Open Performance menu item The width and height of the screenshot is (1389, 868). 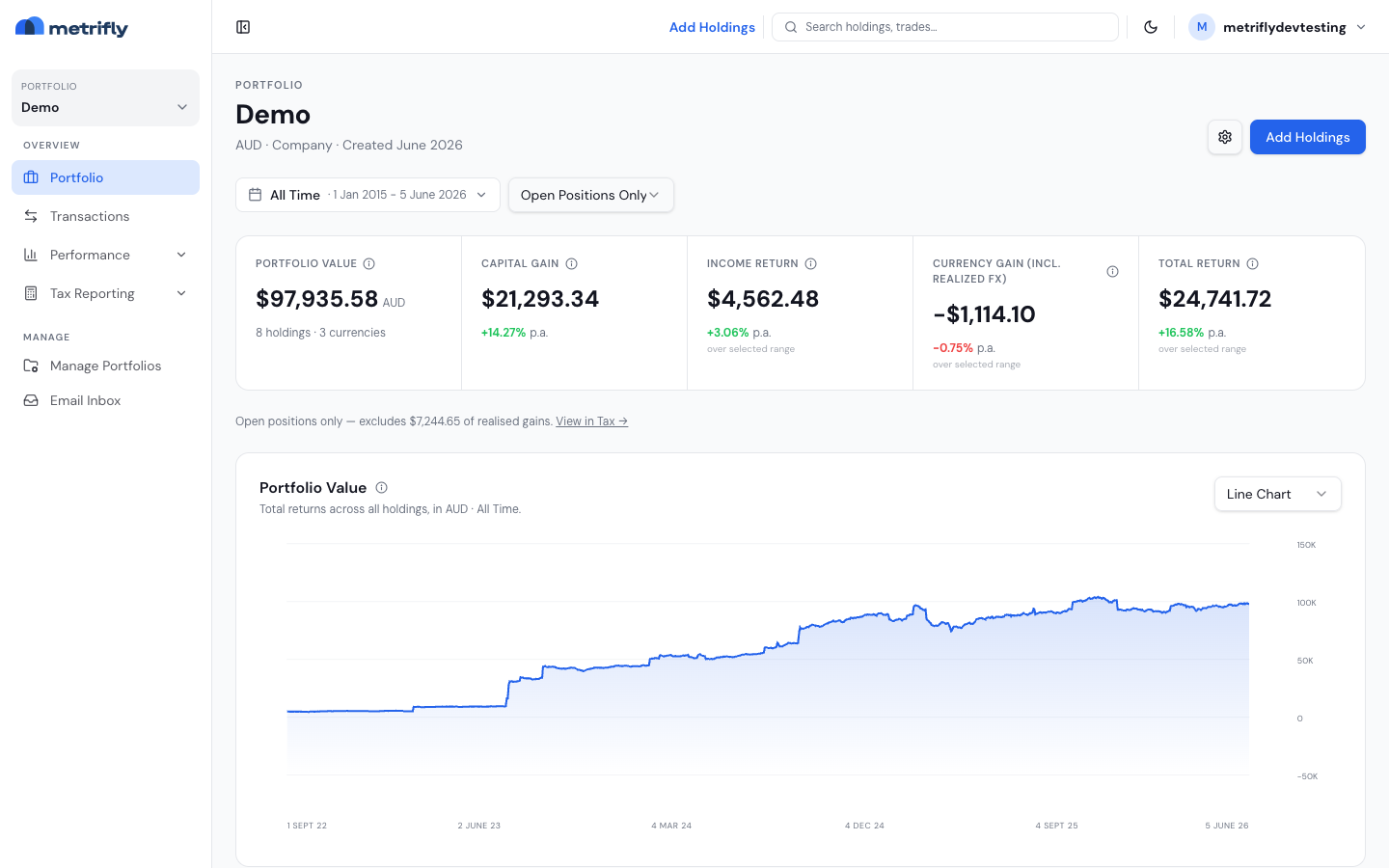105,255
